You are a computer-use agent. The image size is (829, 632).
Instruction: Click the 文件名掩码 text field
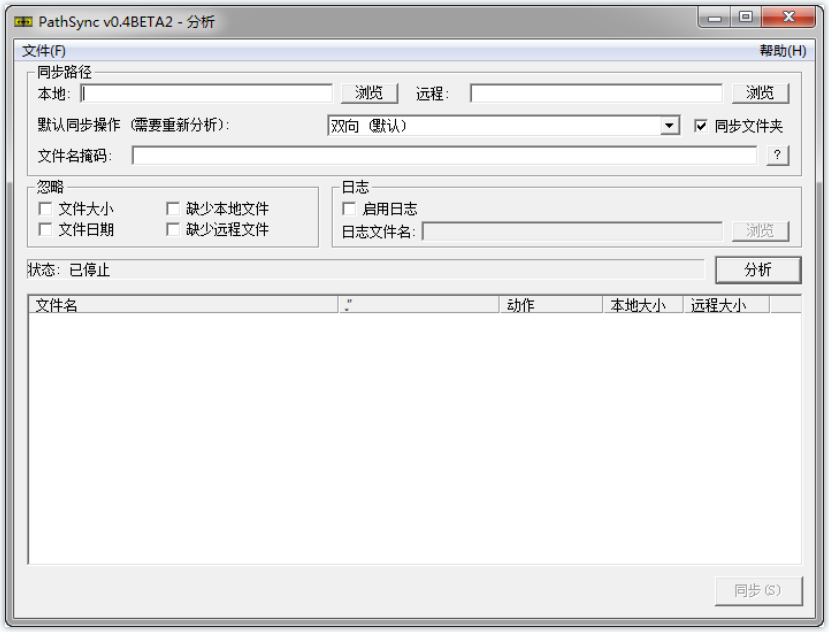coord(444,155)
